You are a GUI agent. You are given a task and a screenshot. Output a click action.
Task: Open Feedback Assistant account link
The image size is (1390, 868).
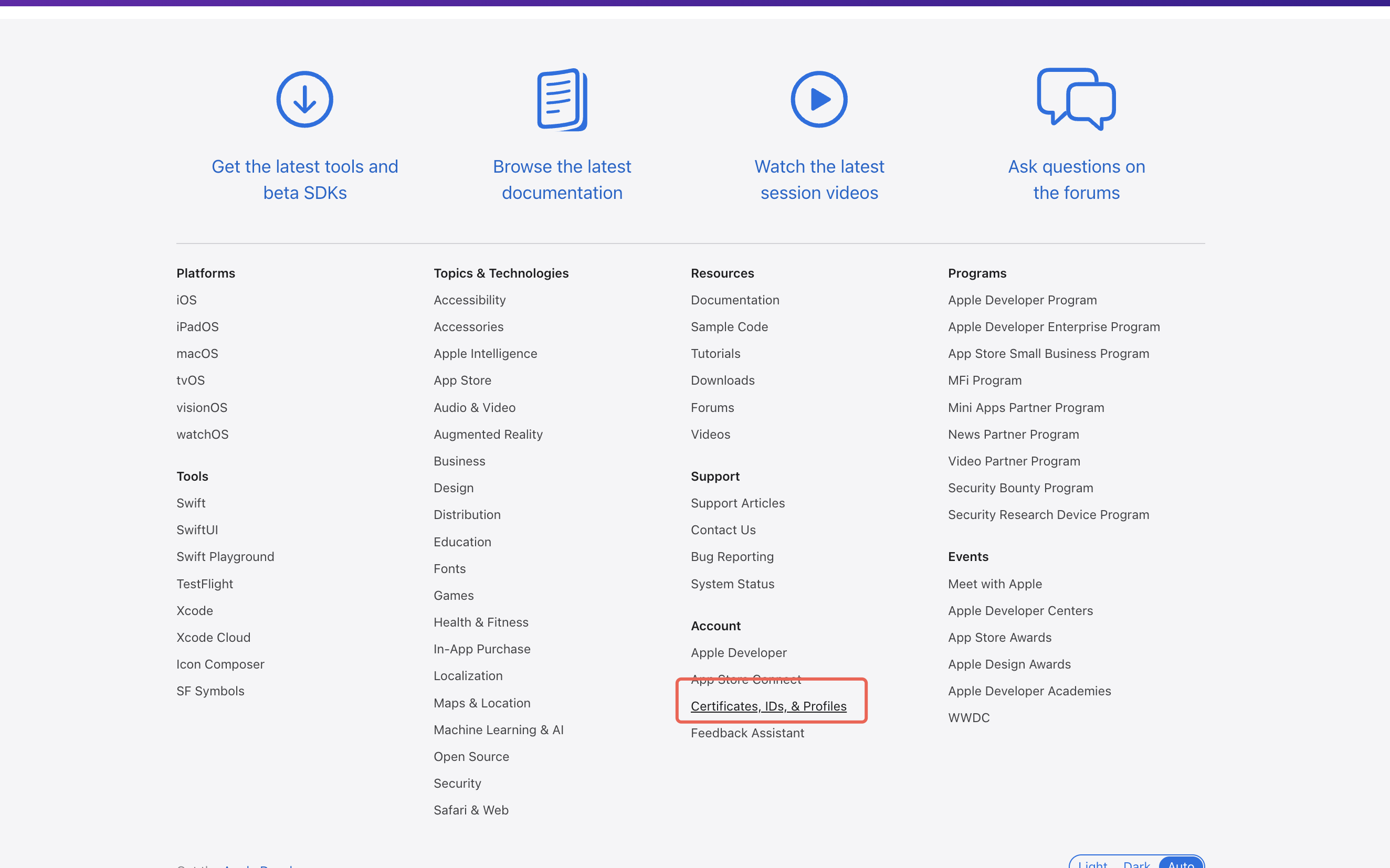point(747,733)
